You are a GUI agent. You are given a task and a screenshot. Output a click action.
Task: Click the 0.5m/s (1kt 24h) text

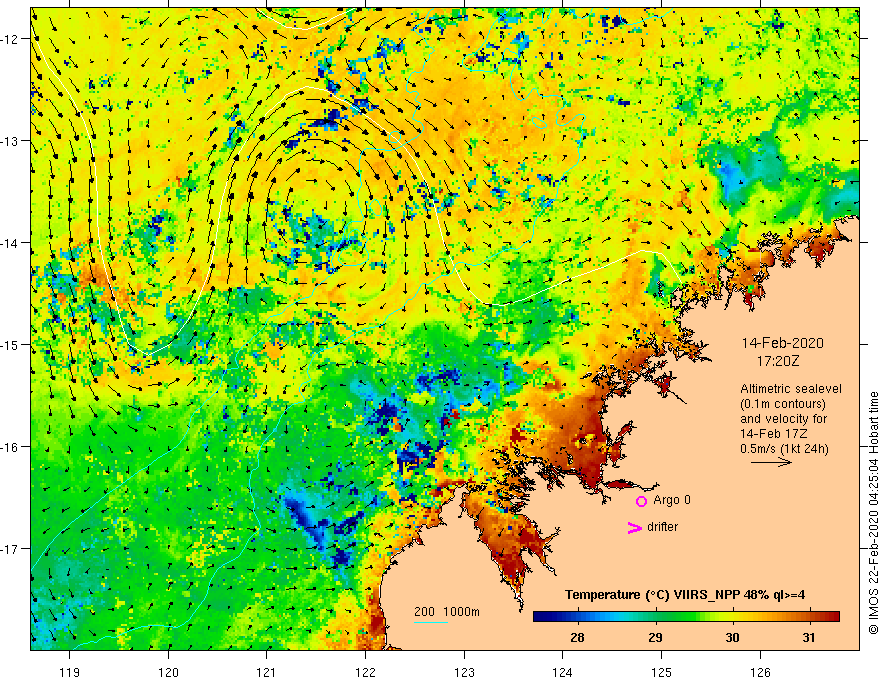click(x=785, y=449)
